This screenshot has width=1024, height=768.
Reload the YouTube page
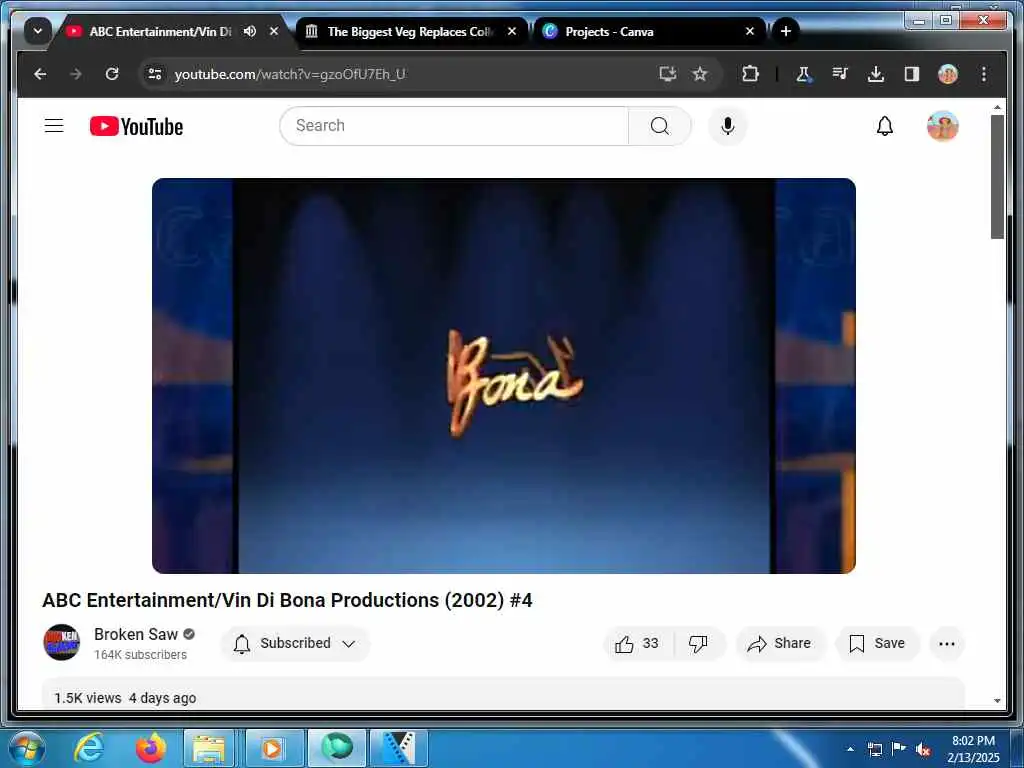pyautogui.click(x=112, y=74)
